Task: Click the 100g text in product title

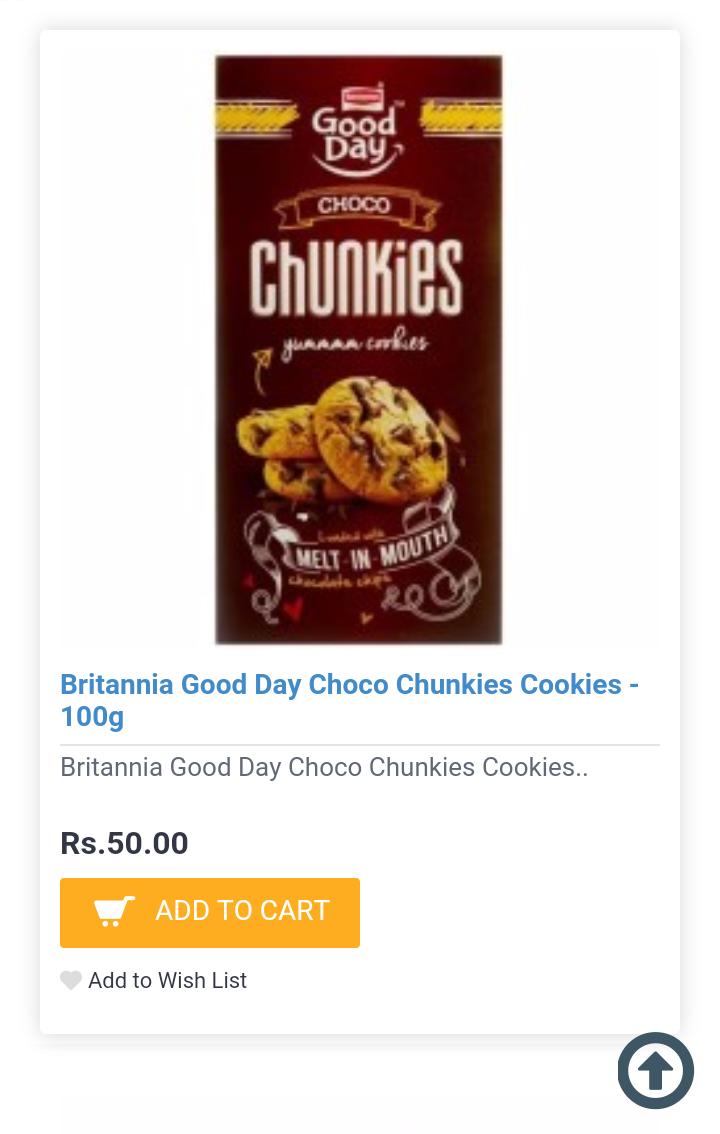Action: point(92,716)
